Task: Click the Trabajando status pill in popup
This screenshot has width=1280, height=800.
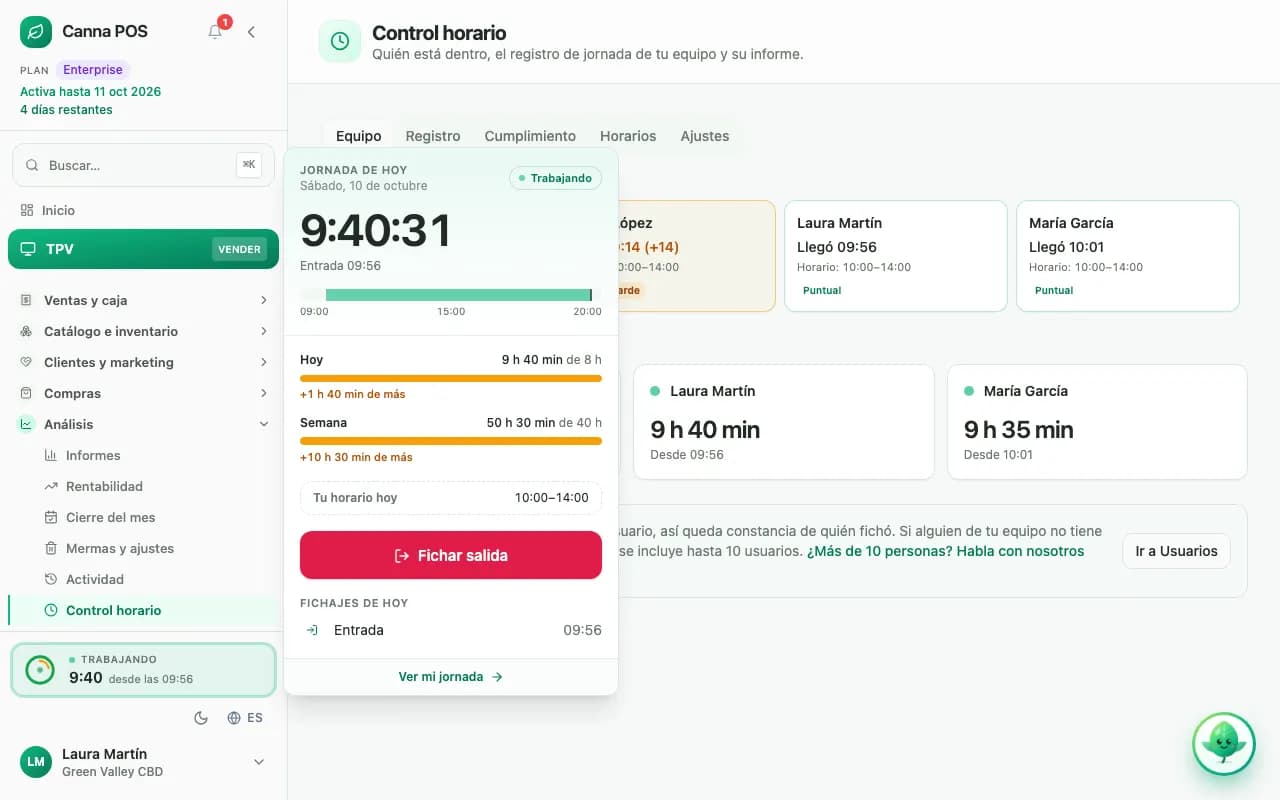Action: pyautogui.click(x=555, y=178)
